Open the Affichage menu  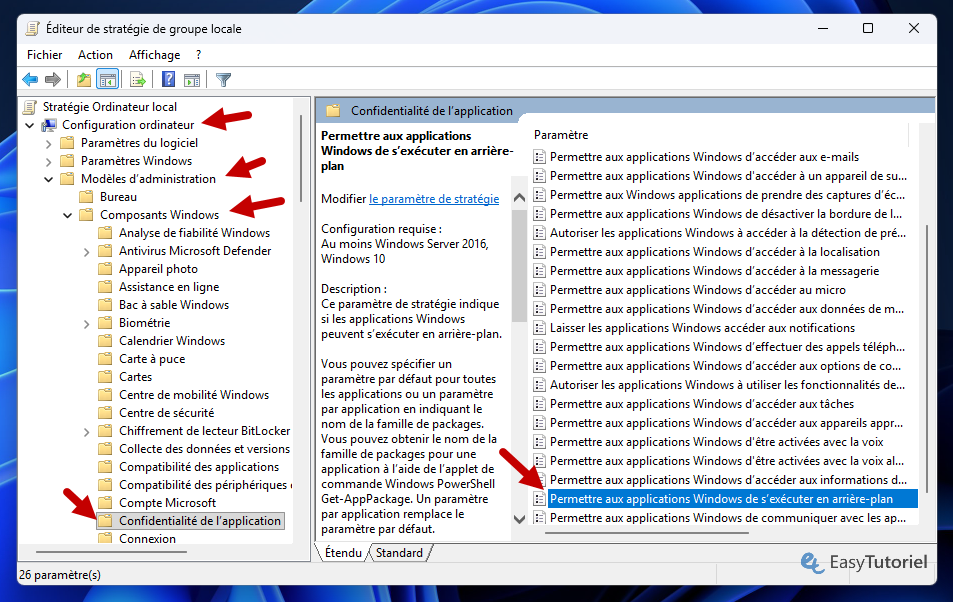click(153, 54)
